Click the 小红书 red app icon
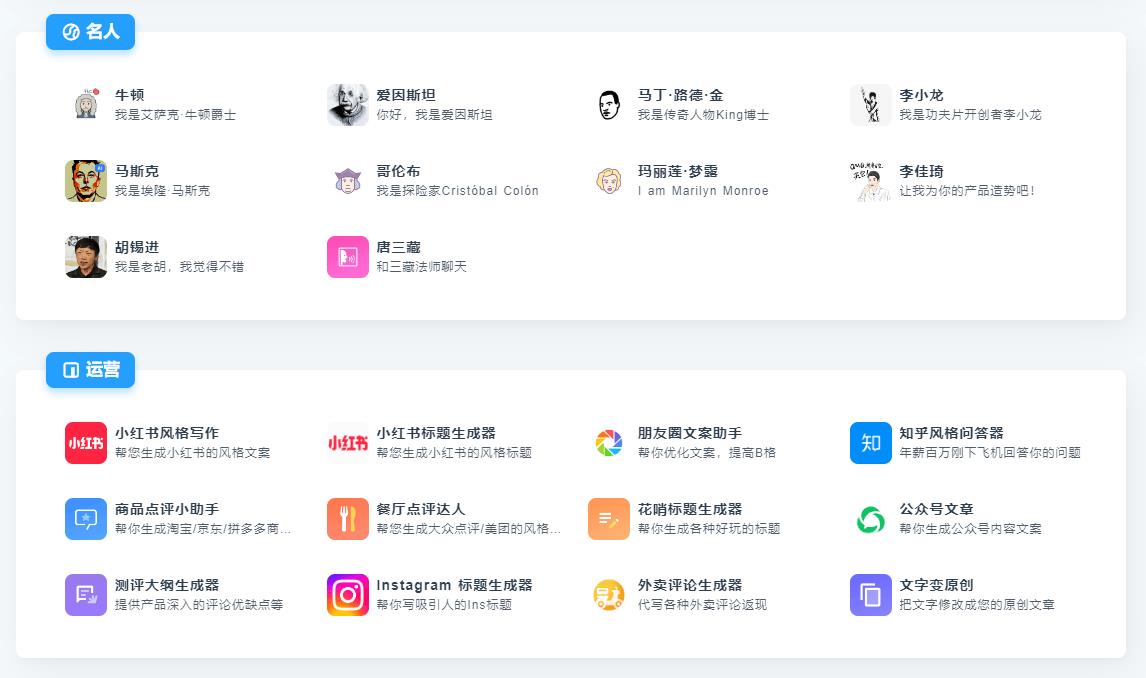The image size is (1146, 678). (86, 442)
